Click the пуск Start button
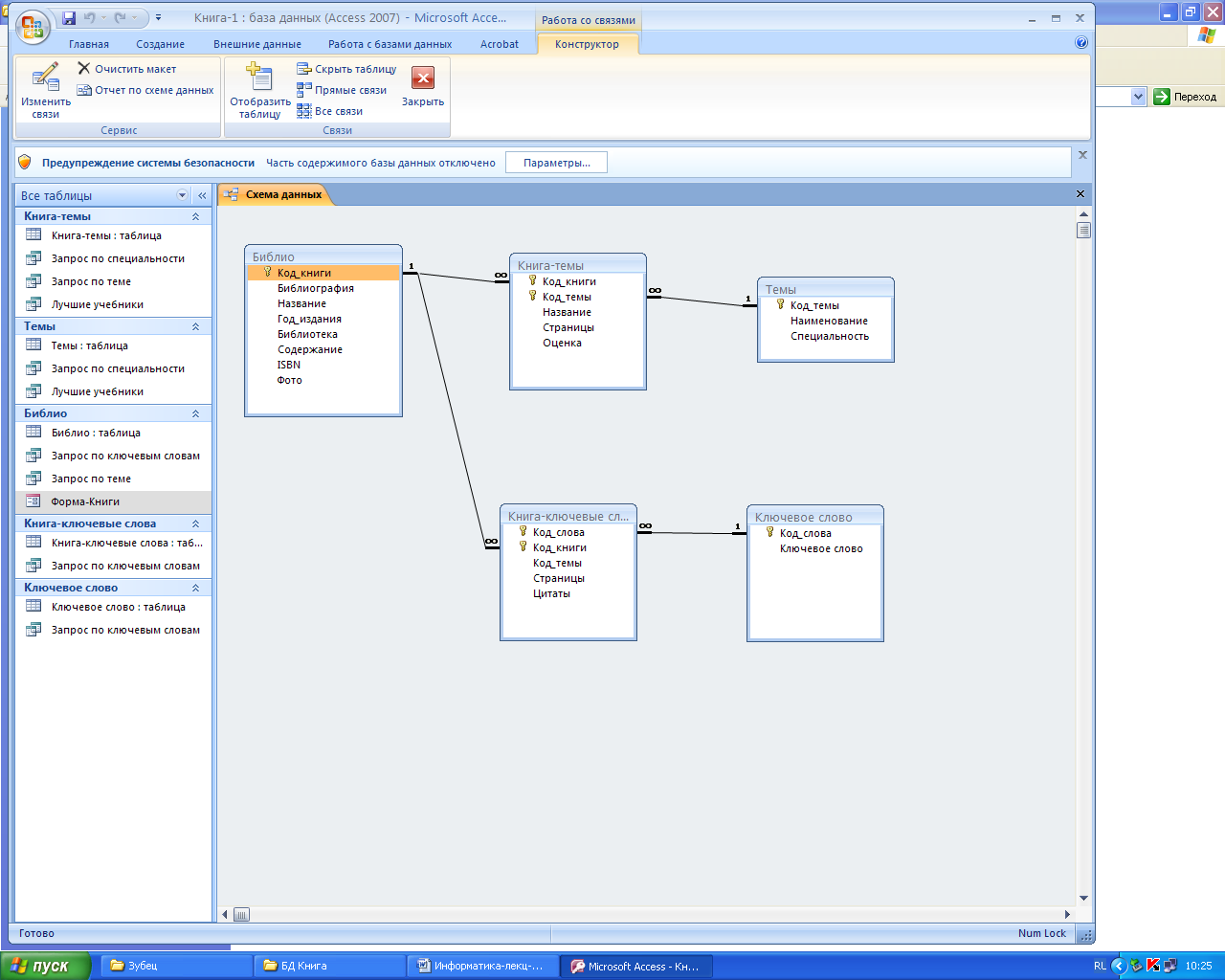1225x980 pixels. [46, 966]
